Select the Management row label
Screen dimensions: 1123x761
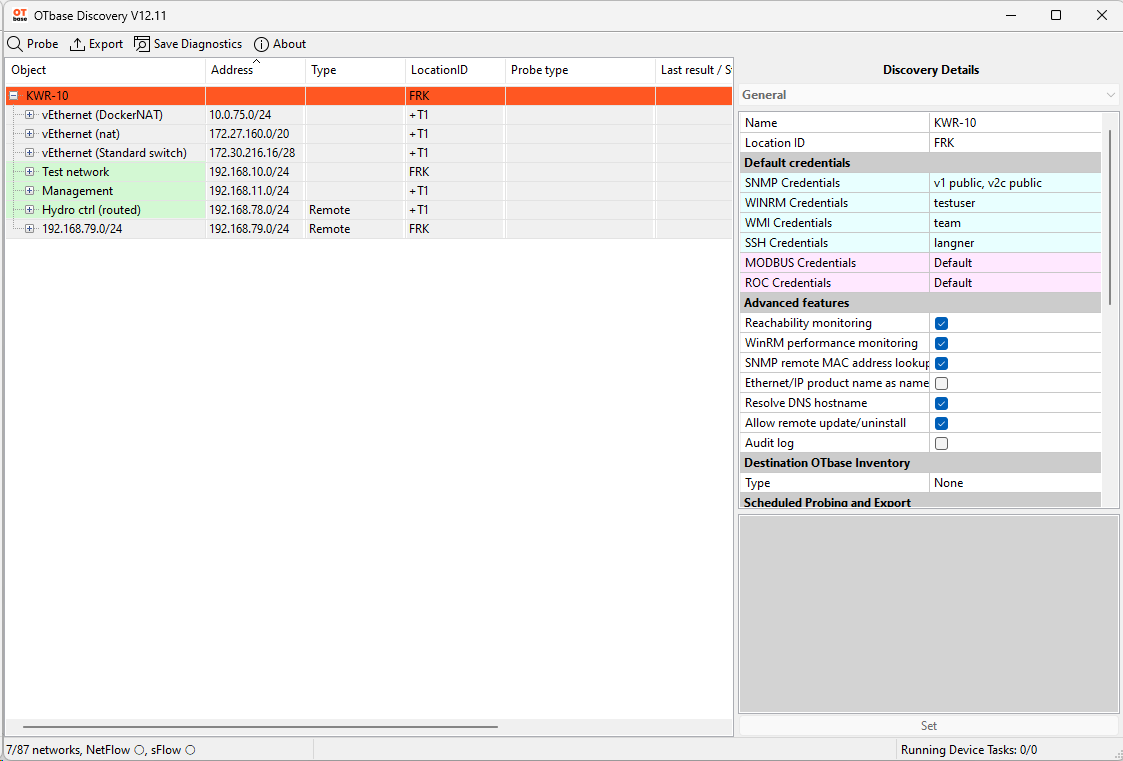[x=77, y=190]
